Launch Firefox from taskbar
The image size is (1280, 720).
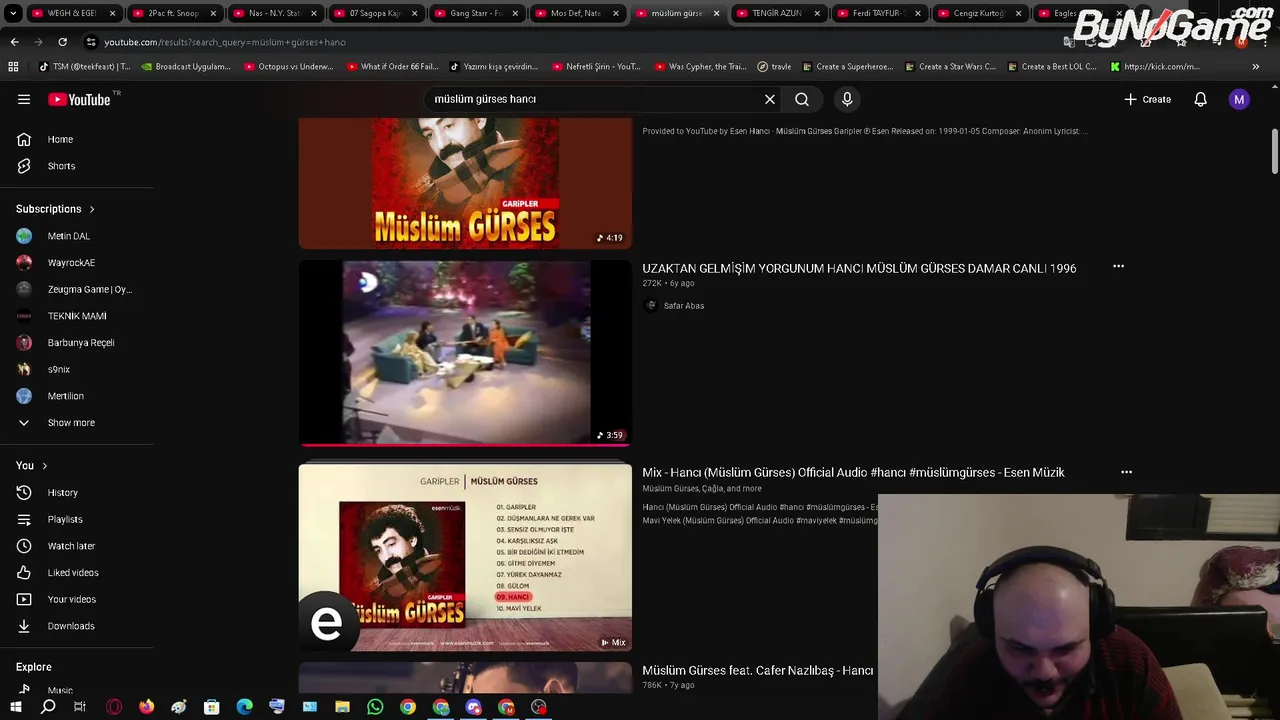pos(147,707)
